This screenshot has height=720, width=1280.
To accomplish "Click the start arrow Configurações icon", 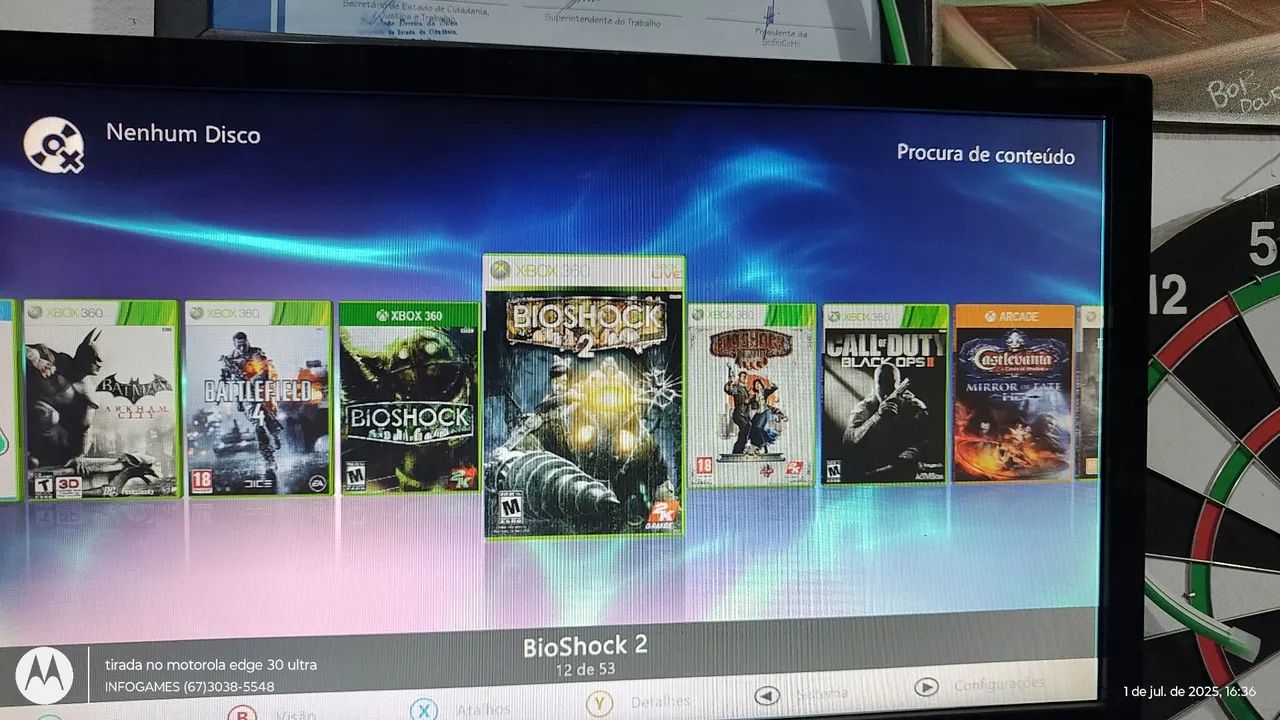I will coord(926,687).
